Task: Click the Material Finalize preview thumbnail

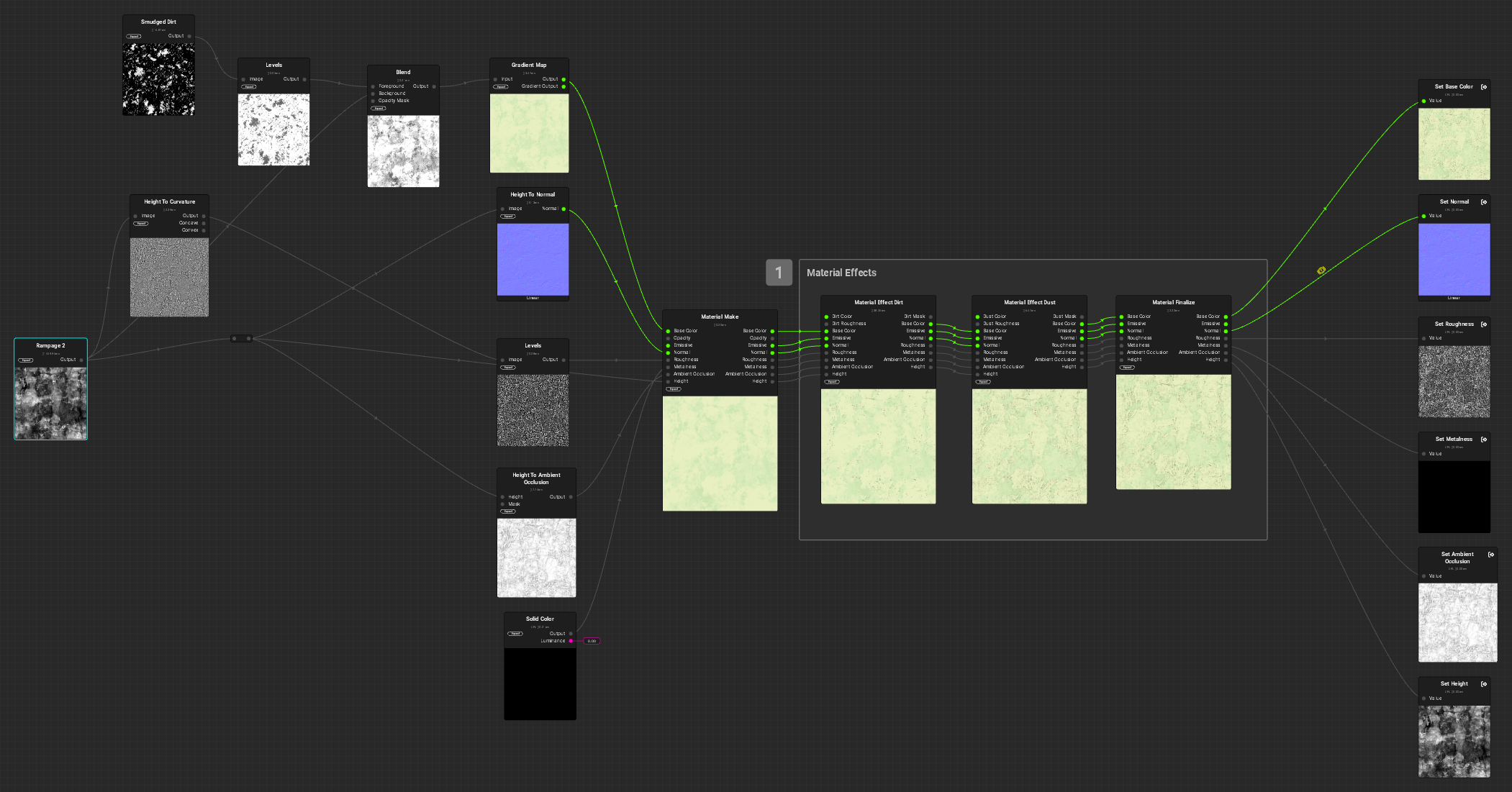Action: point(1173,432)
